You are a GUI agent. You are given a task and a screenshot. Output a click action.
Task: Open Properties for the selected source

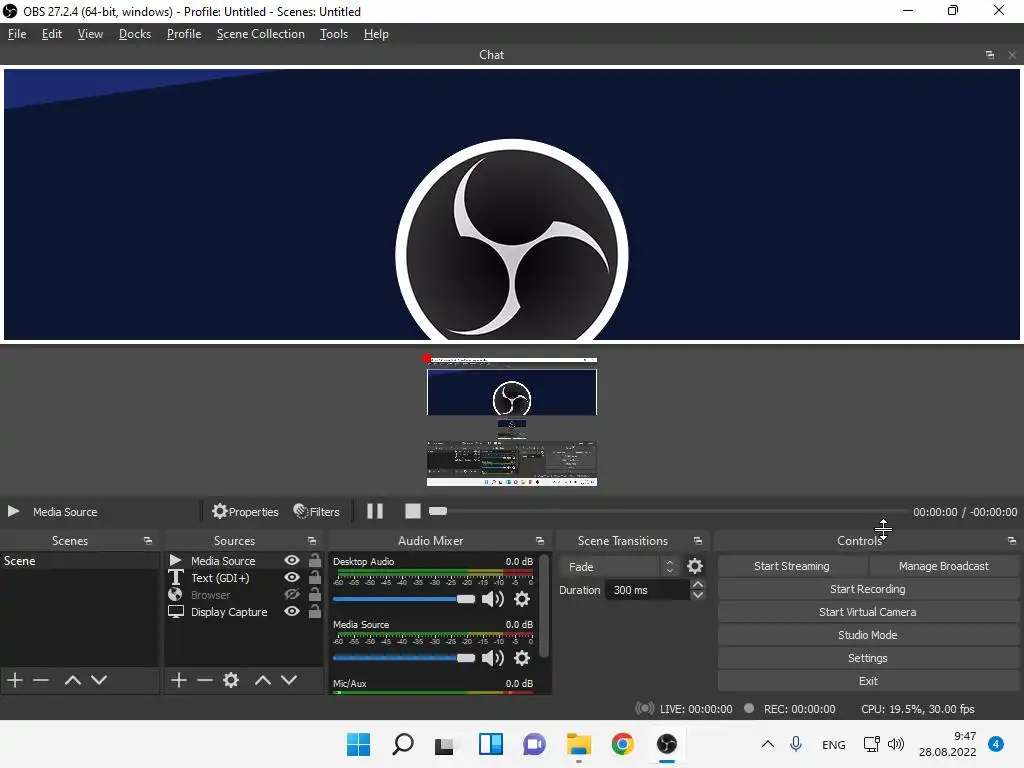tap(245, 511)
